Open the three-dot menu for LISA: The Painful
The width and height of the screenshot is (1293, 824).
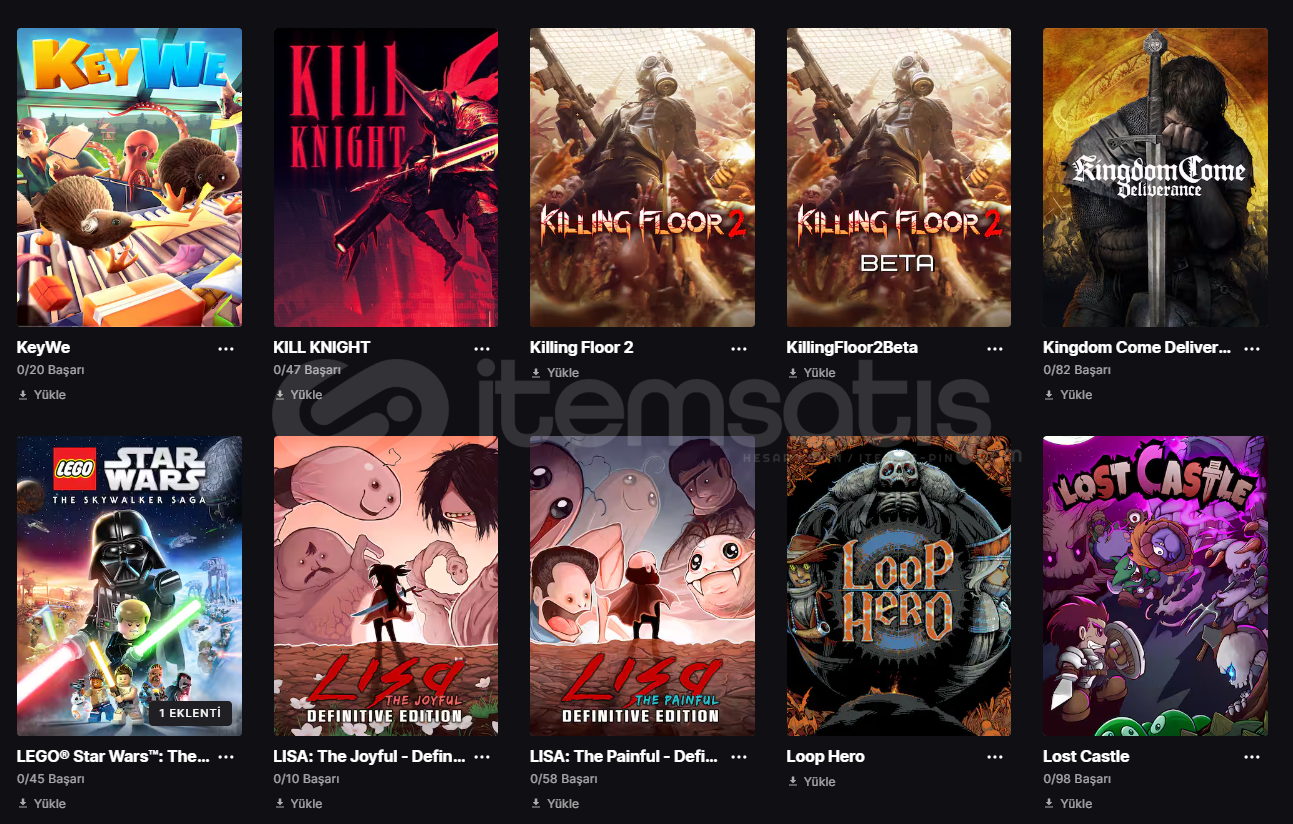pyautogui.click(x=739, y=757)
